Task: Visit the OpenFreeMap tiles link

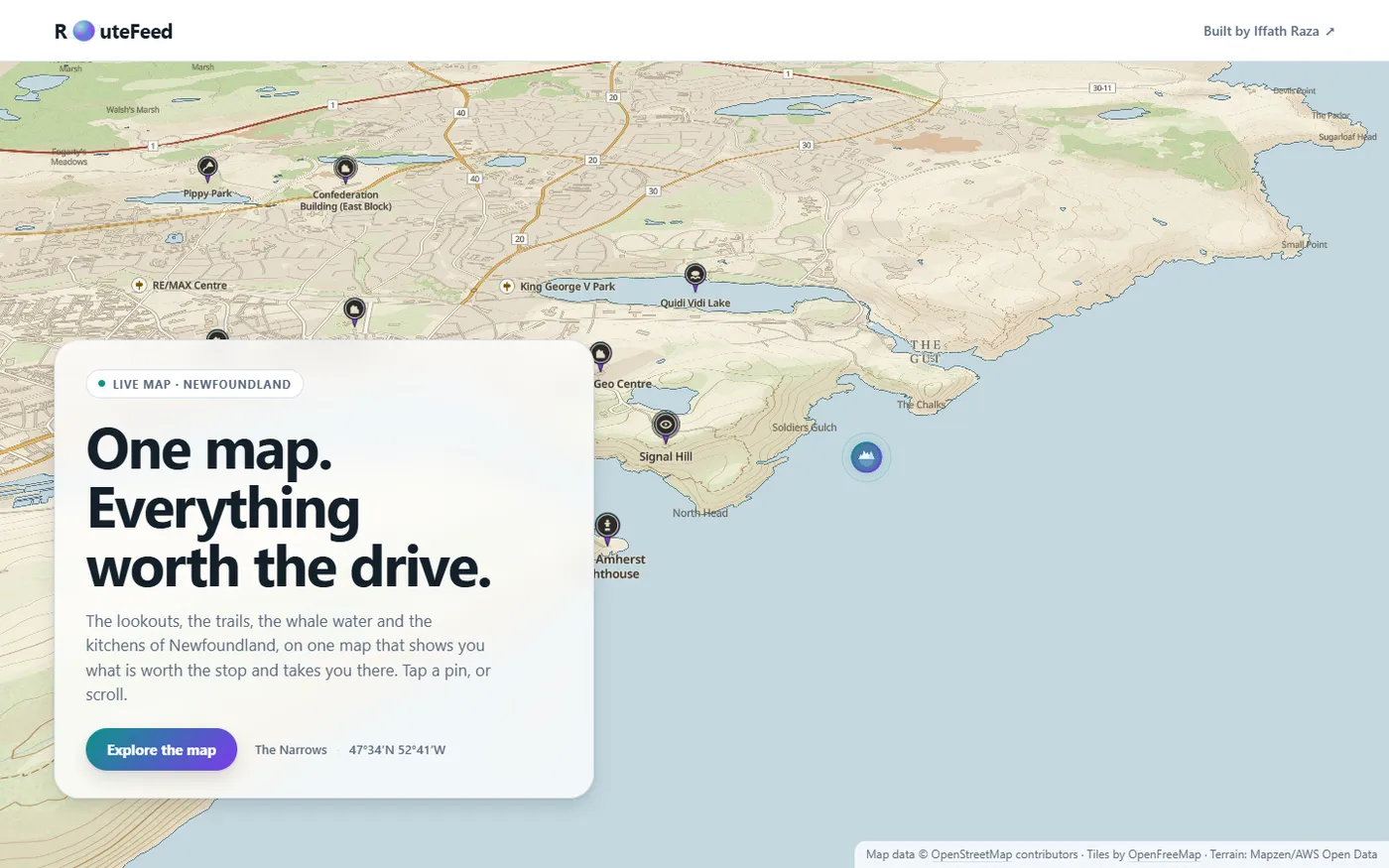Action: 1165,854
